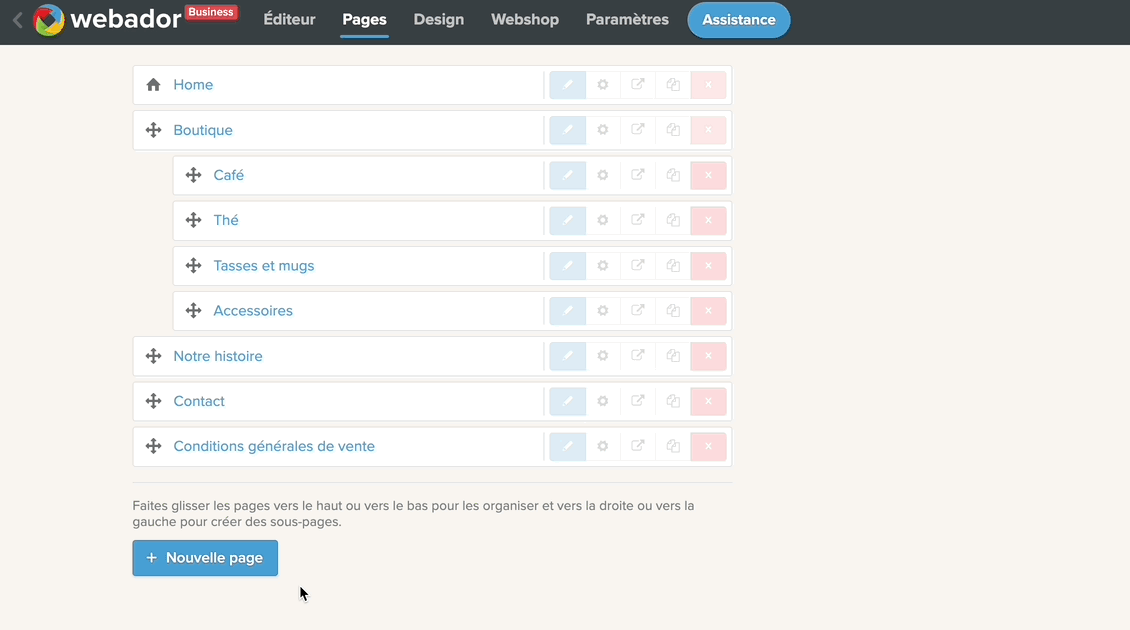Screen dimensions: 1130x630
Task: Delete the Contact page
Action: [x=708, y=401]
